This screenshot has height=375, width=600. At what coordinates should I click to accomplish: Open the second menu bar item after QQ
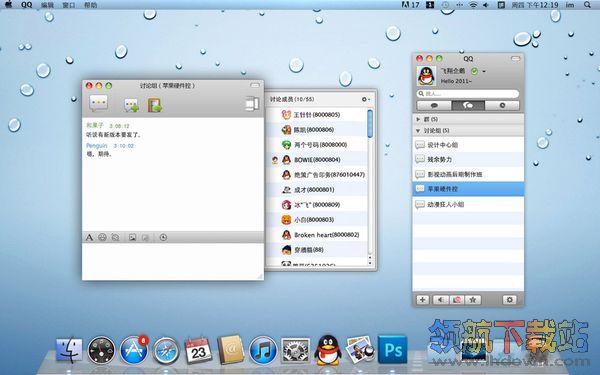click(x=47, y=5)
